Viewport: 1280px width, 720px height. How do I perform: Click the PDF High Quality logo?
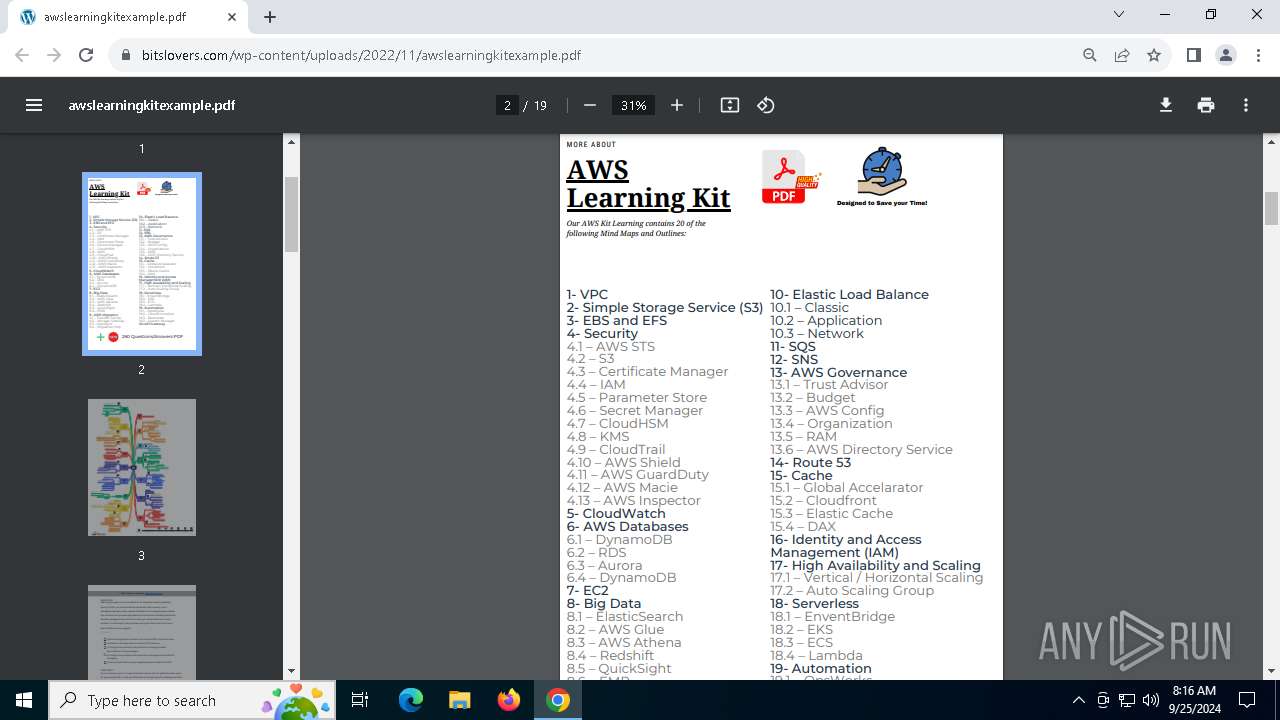[x=792, y=177]
